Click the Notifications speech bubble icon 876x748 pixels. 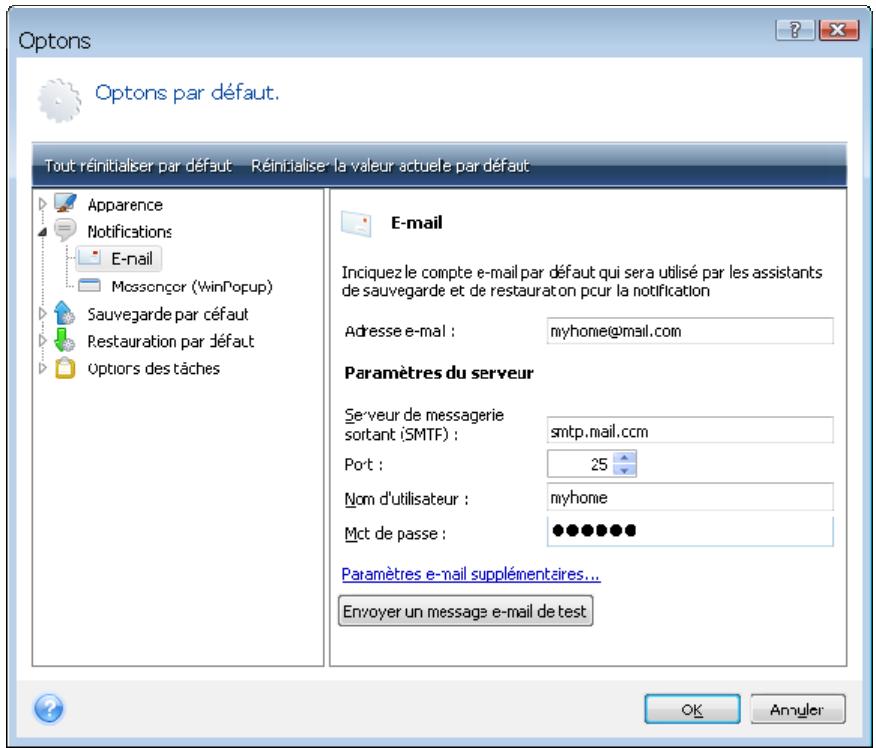tap(65, 230)
